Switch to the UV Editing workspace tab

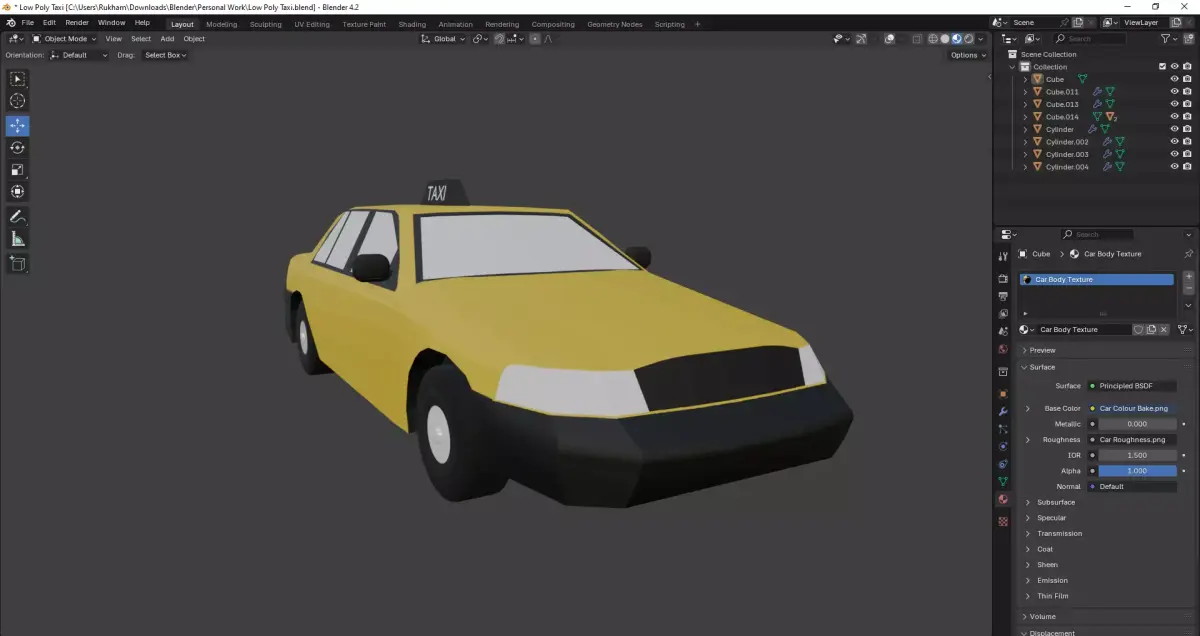click(x=312, y=24)
